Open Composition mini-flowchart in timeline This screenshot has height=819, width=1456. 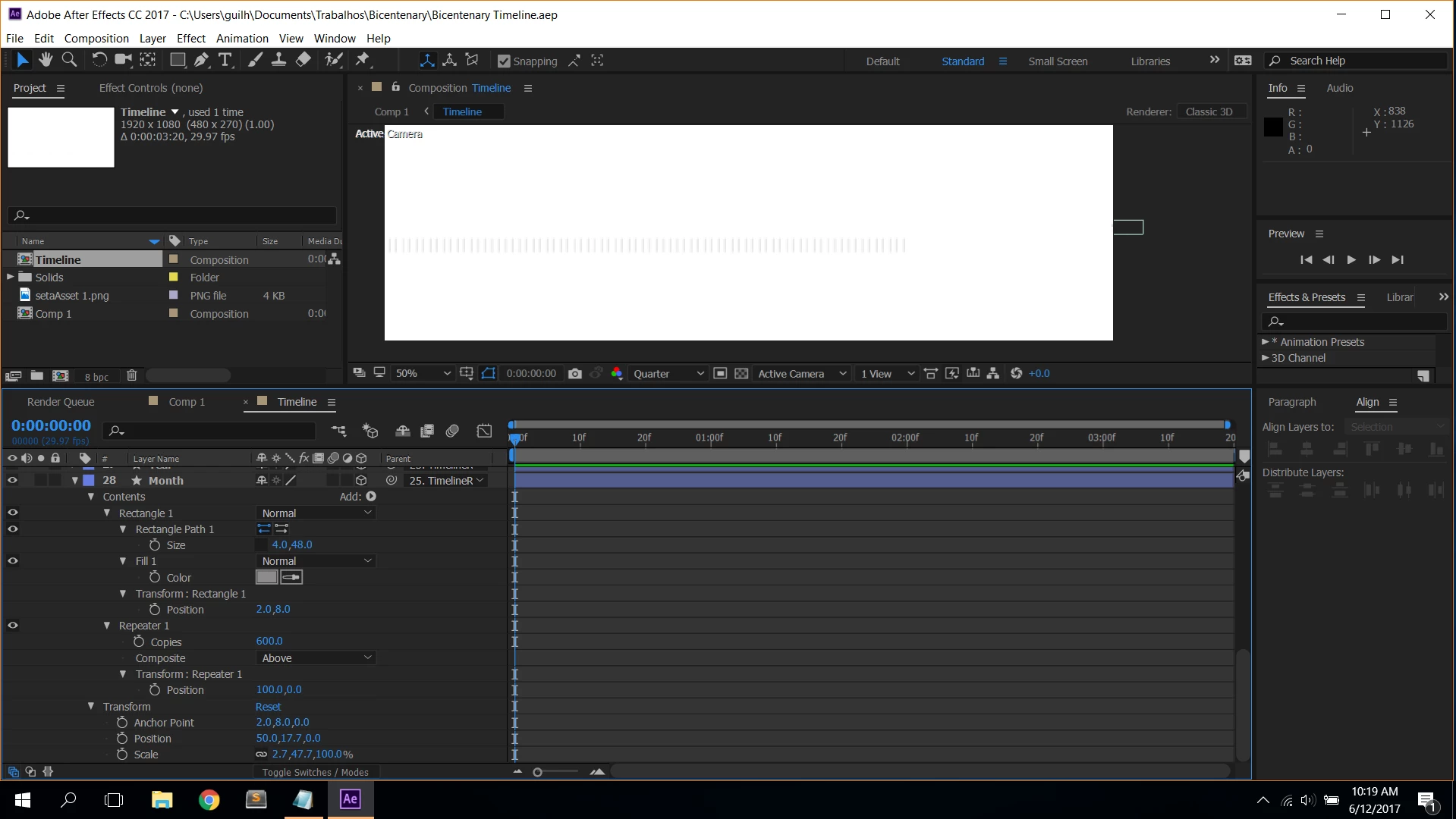point(338,431)
